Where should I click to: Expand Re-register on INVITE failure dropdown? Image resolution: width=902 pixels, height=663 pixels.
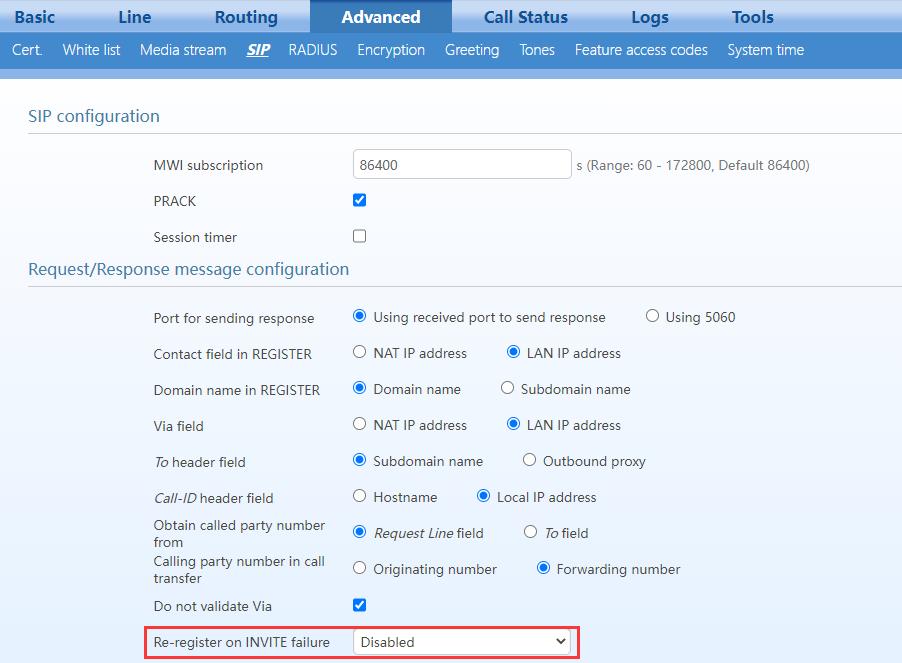(462, 642)
